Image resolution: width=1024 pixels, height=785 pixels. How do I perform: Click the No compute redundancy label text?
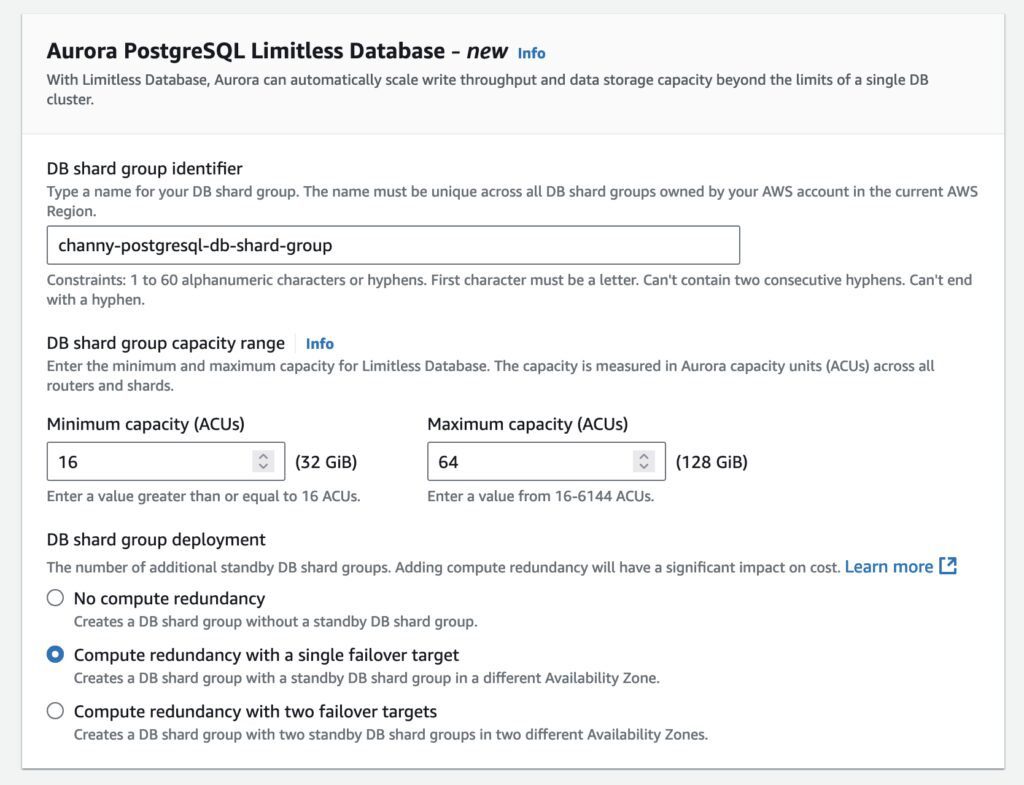[167, 598]
